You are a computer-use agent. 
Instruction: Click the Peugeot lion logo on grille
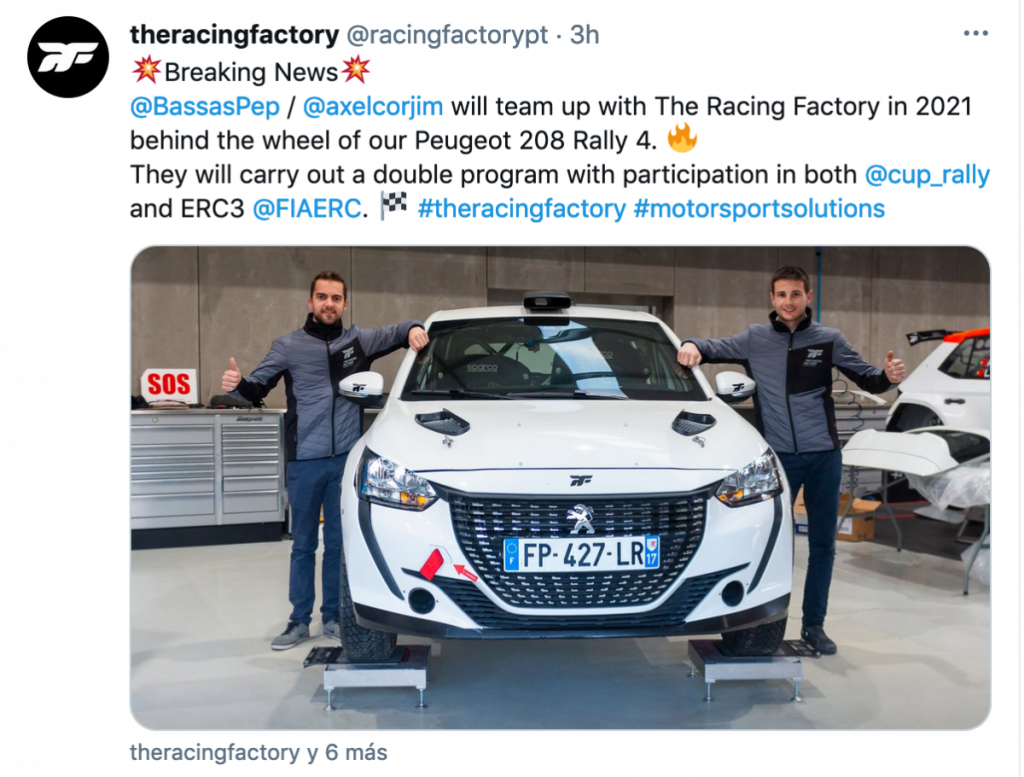coord(580,518)
